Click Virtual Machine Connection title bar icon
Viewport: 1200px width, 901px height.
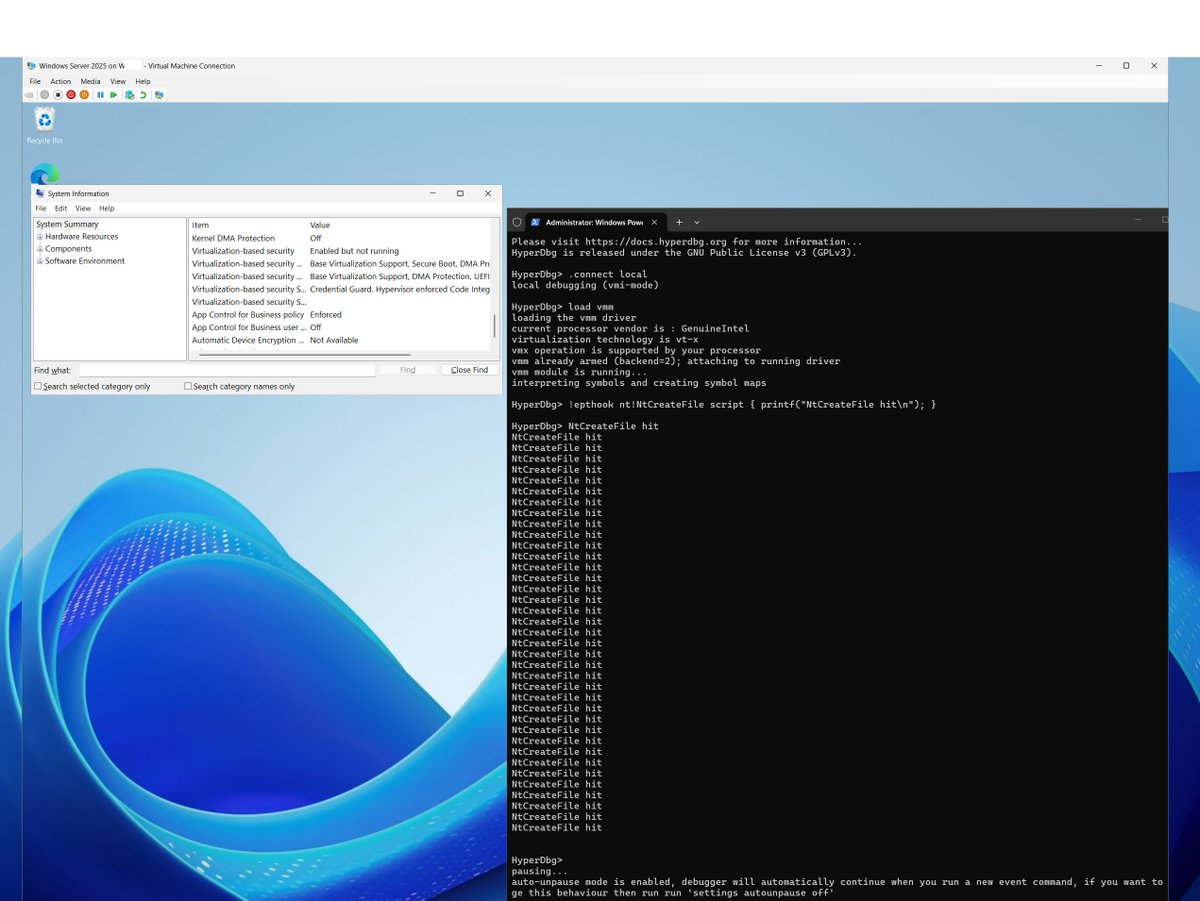[31, 66]
